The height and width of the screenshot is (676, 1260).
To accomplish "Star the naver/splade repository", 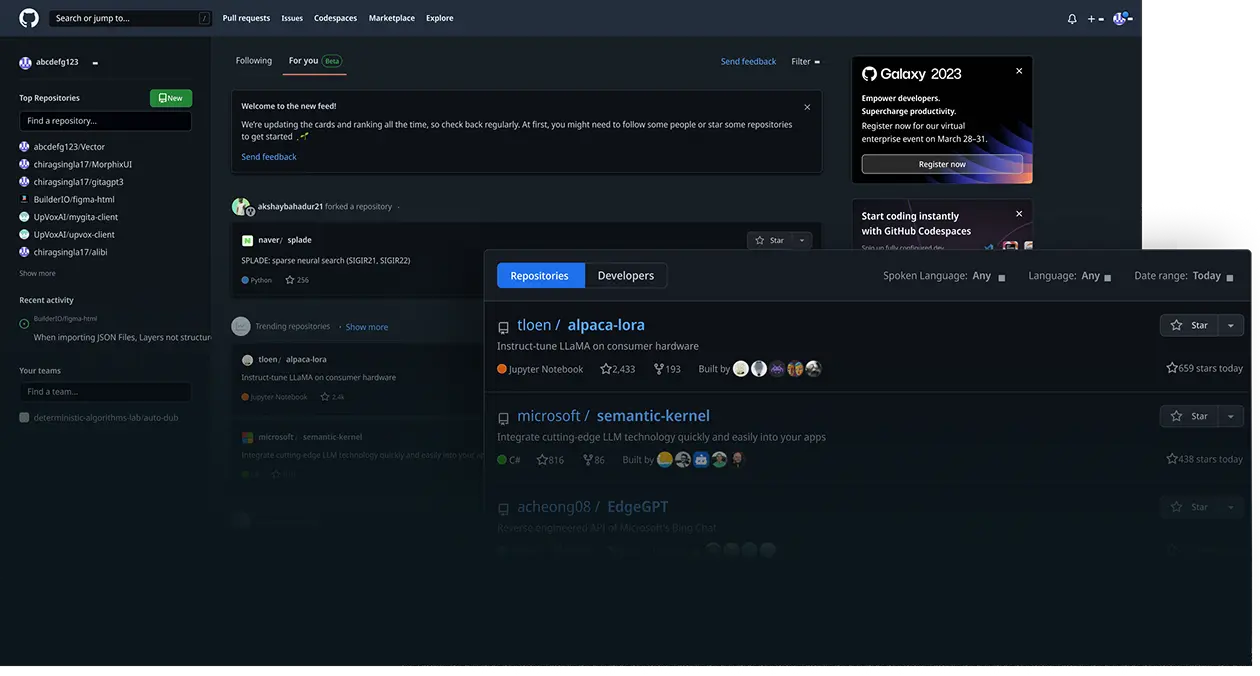I will coord(769,240).
